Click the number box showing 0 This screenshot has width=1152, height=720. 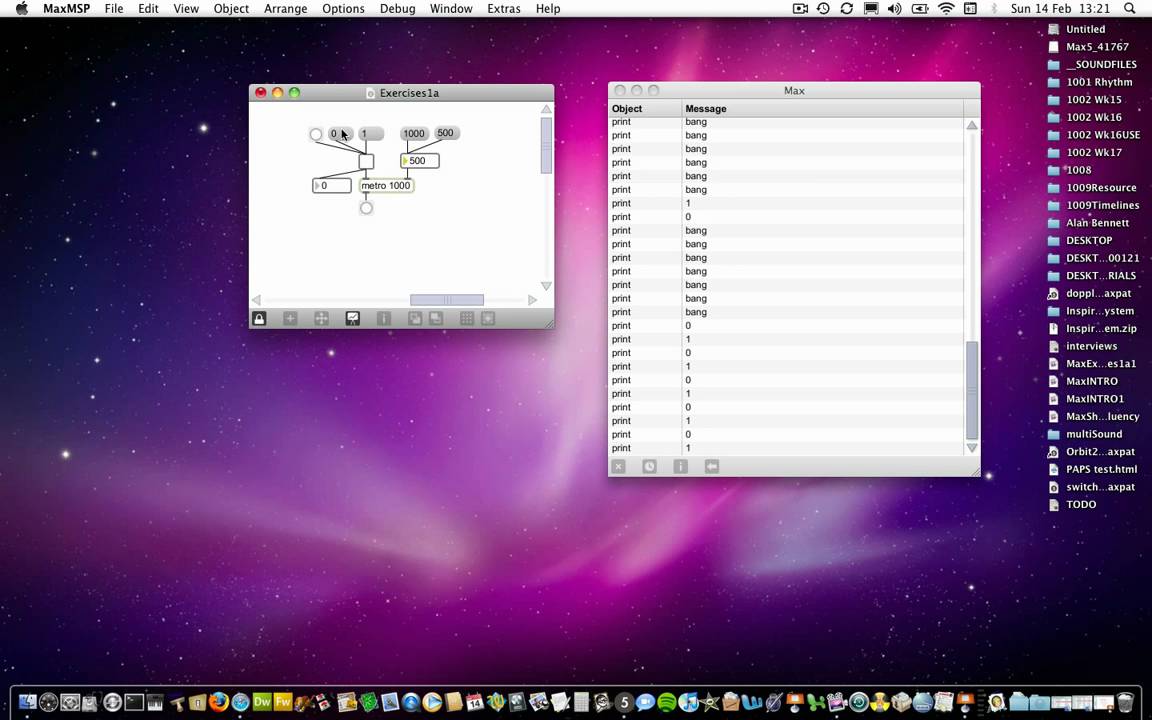point(332,186)
